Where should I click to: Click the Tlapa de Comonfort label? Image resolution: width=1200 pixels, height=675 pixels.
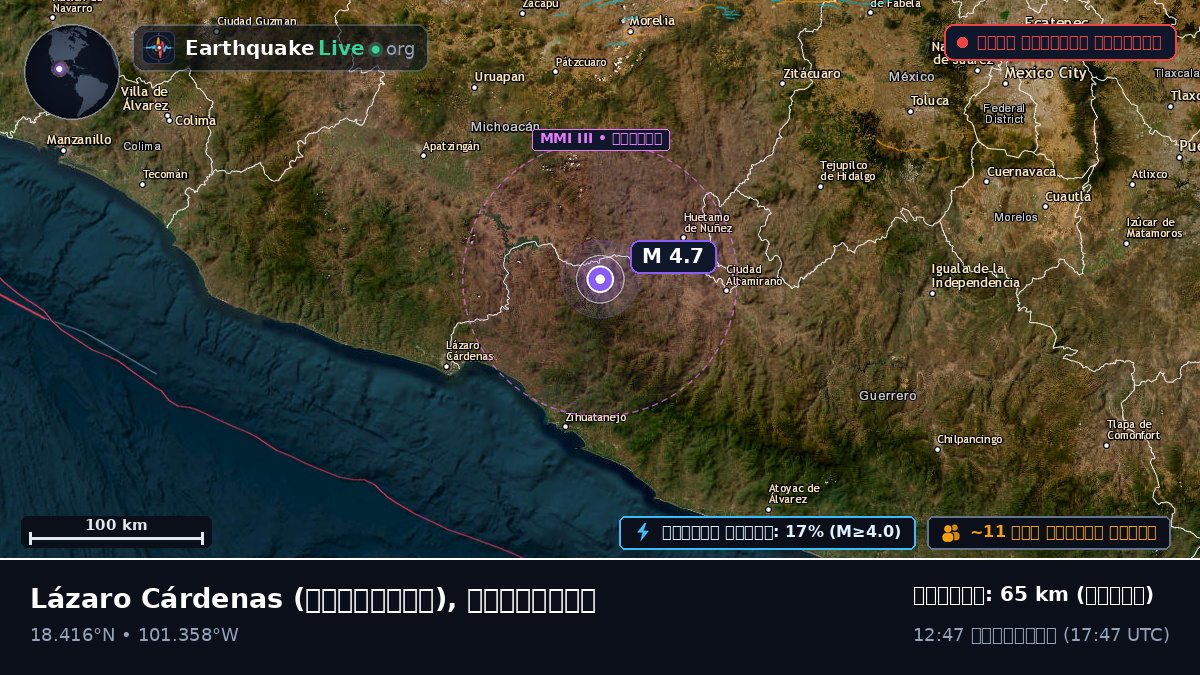click(x=1133, y=430)
